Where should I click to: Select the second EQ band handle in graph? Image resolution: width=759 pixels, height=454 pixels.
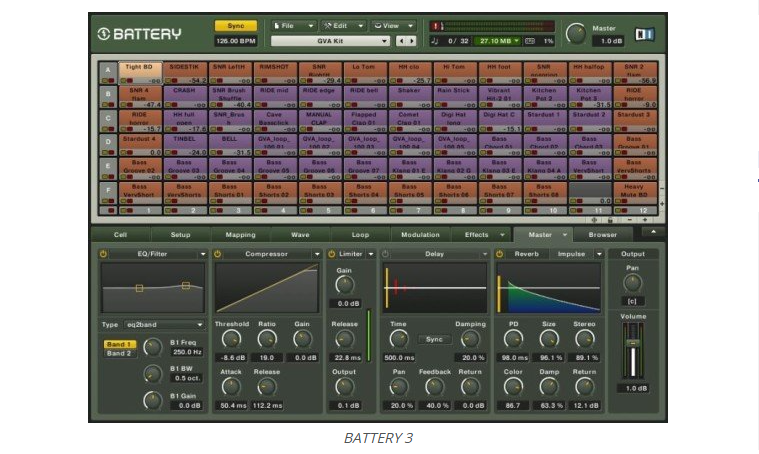[x=186, y=286]
